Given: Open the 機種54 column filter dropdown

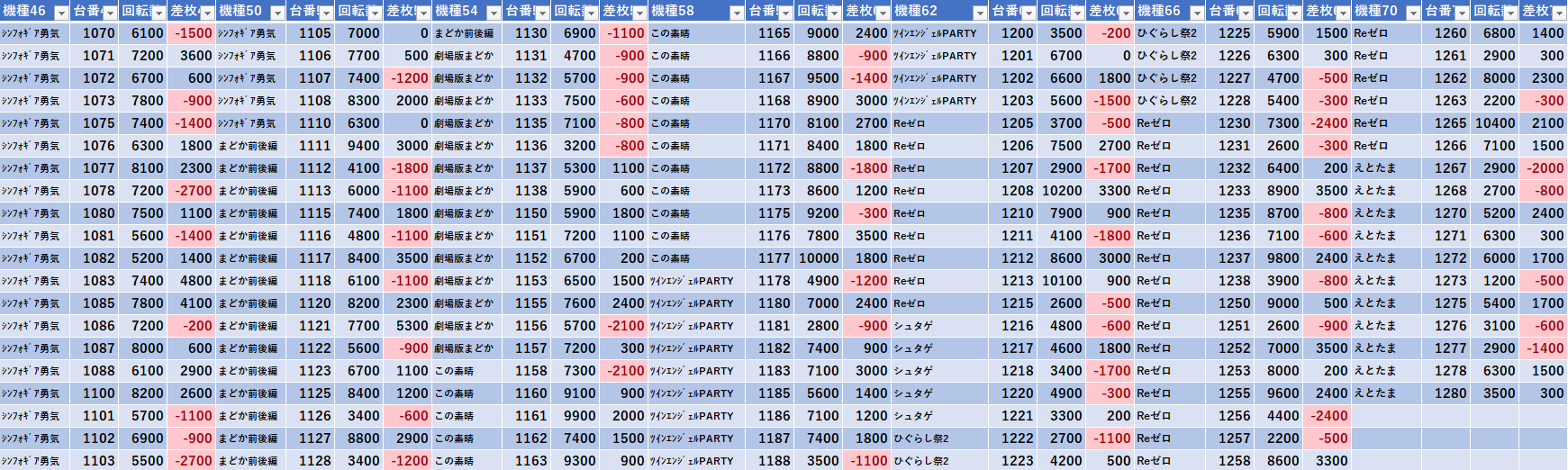Looking at the screenshot, I should [494, 13].
